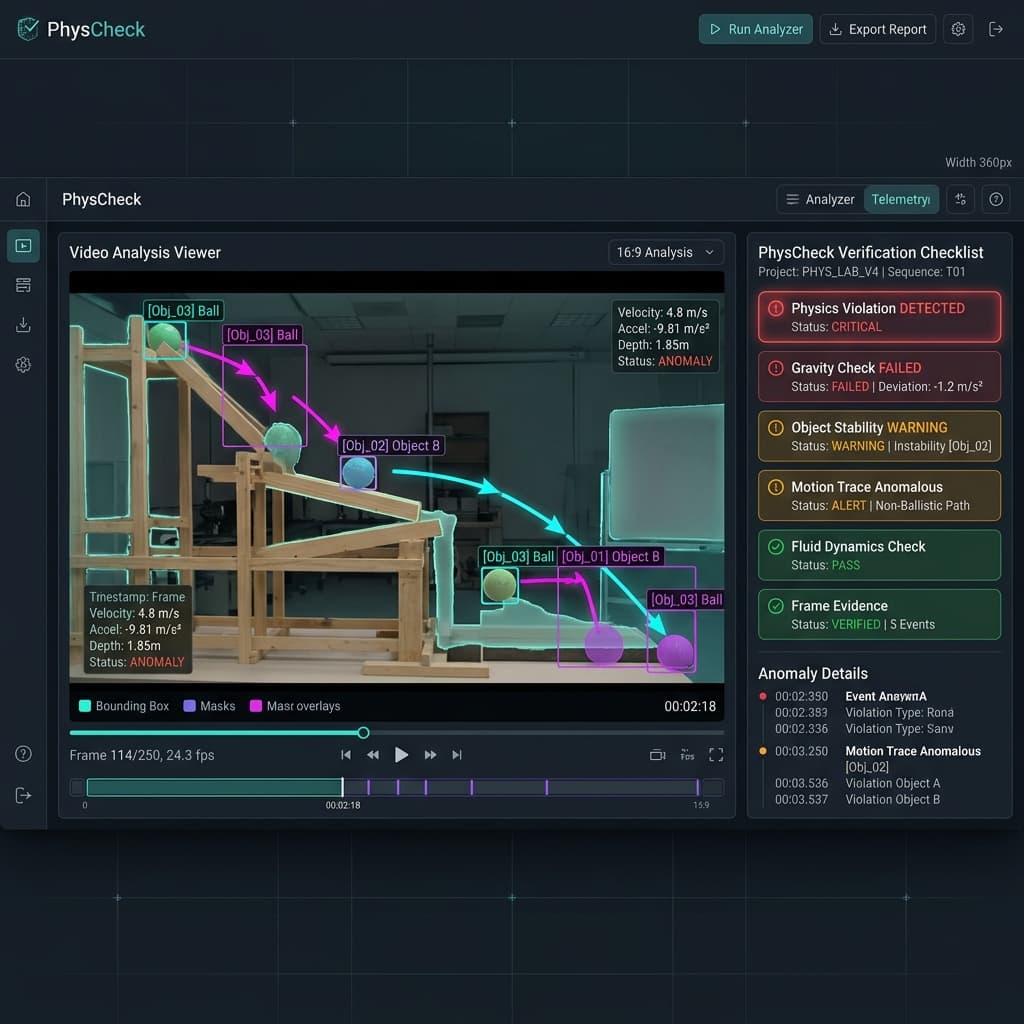1024x1024 pixels.
Task: Click help icon next to sliders icon
Action: coord(995,199)
